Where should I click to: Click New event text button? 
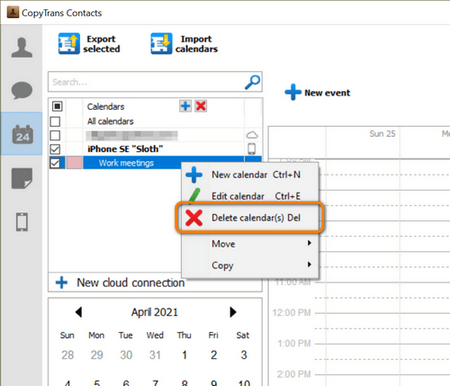[x=327, y=93]
